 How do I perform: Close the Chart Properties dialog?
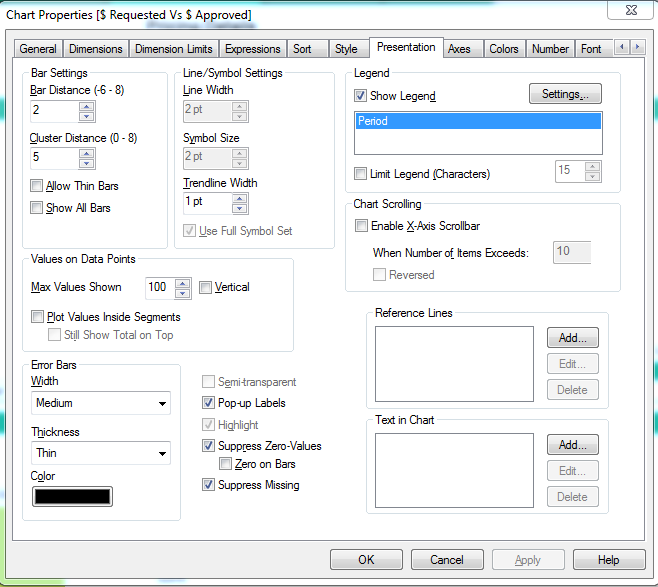631,10
